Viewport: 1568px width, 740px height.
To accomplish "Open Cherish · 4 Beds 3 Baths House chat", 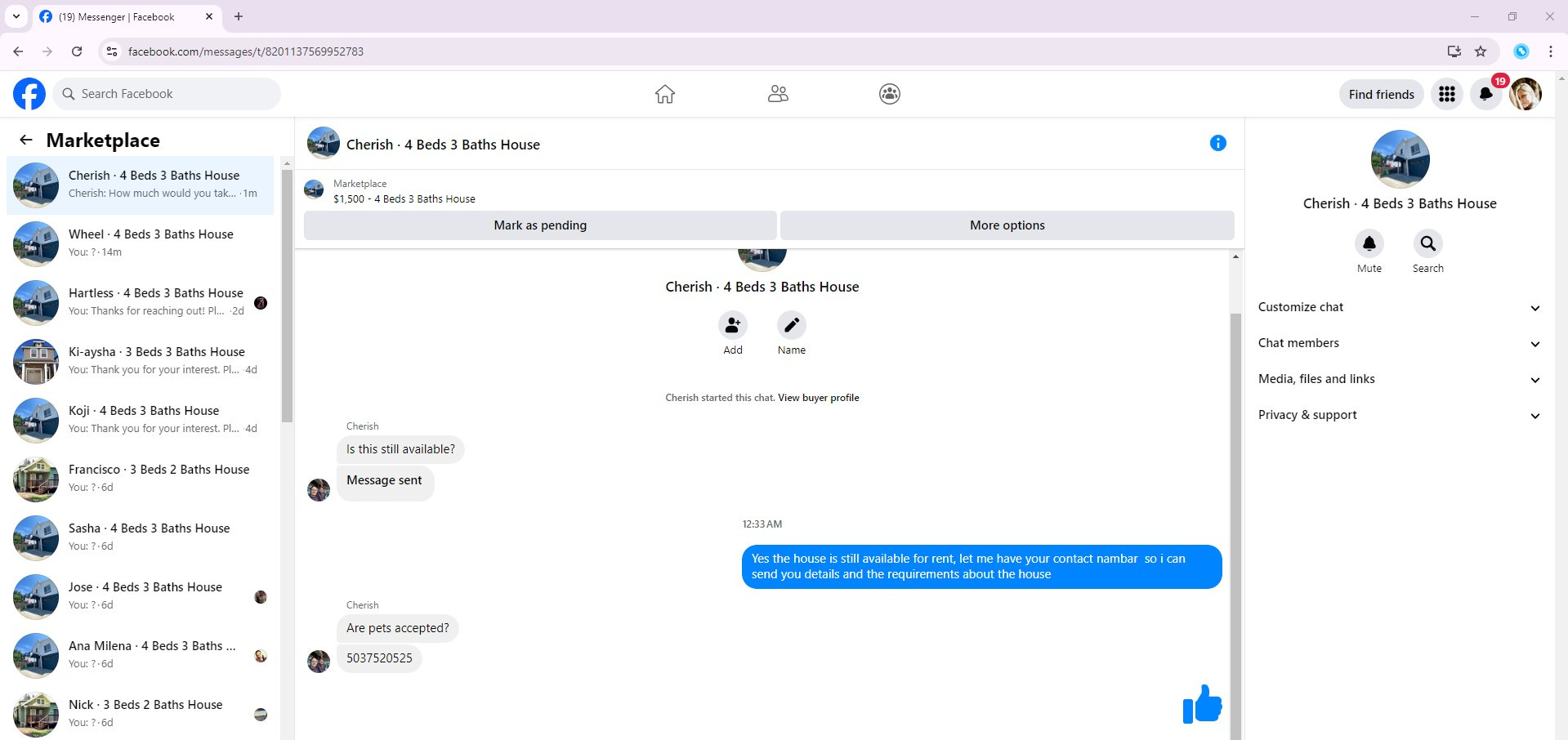I will 141,185.
